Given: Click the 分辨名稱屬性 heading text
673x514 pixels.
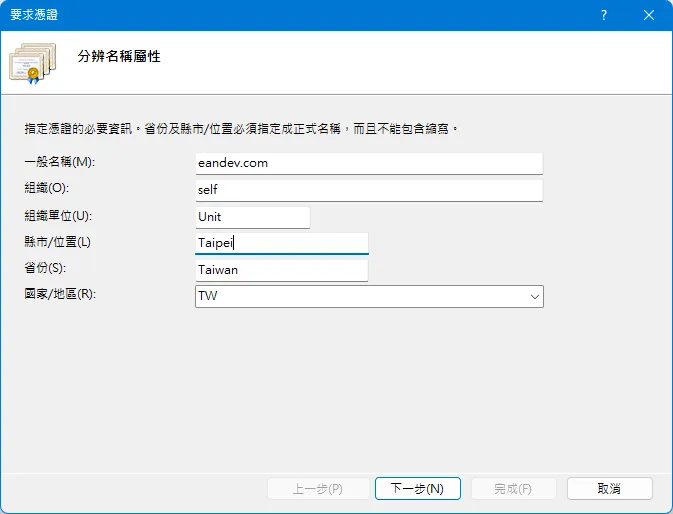Looking at the screenshot, I should (x=119, y=57).
